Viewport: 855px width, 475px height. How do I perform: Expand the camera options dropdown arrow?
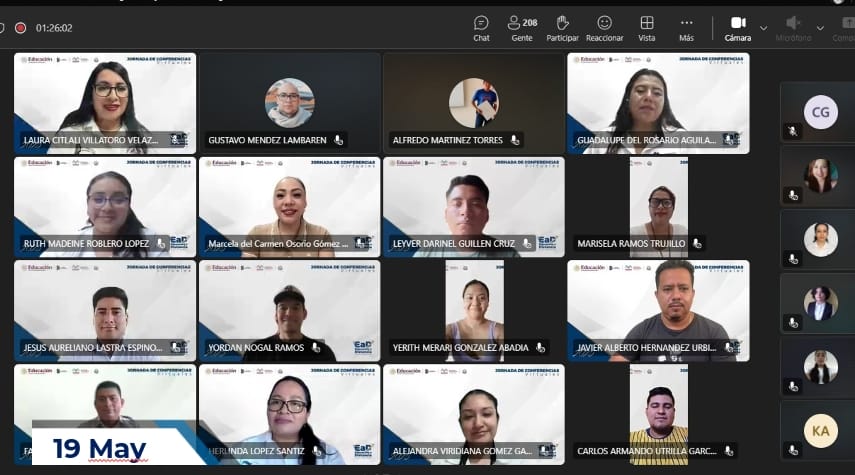[764, 28]
